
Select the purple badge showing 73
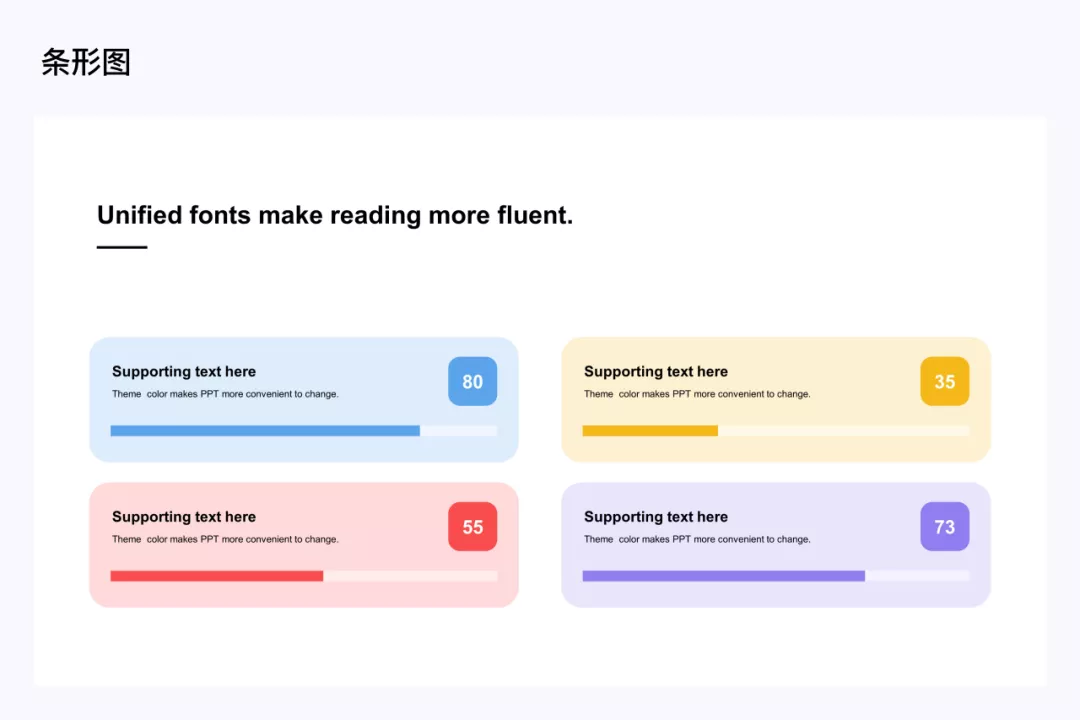click(x=944, y=526)
